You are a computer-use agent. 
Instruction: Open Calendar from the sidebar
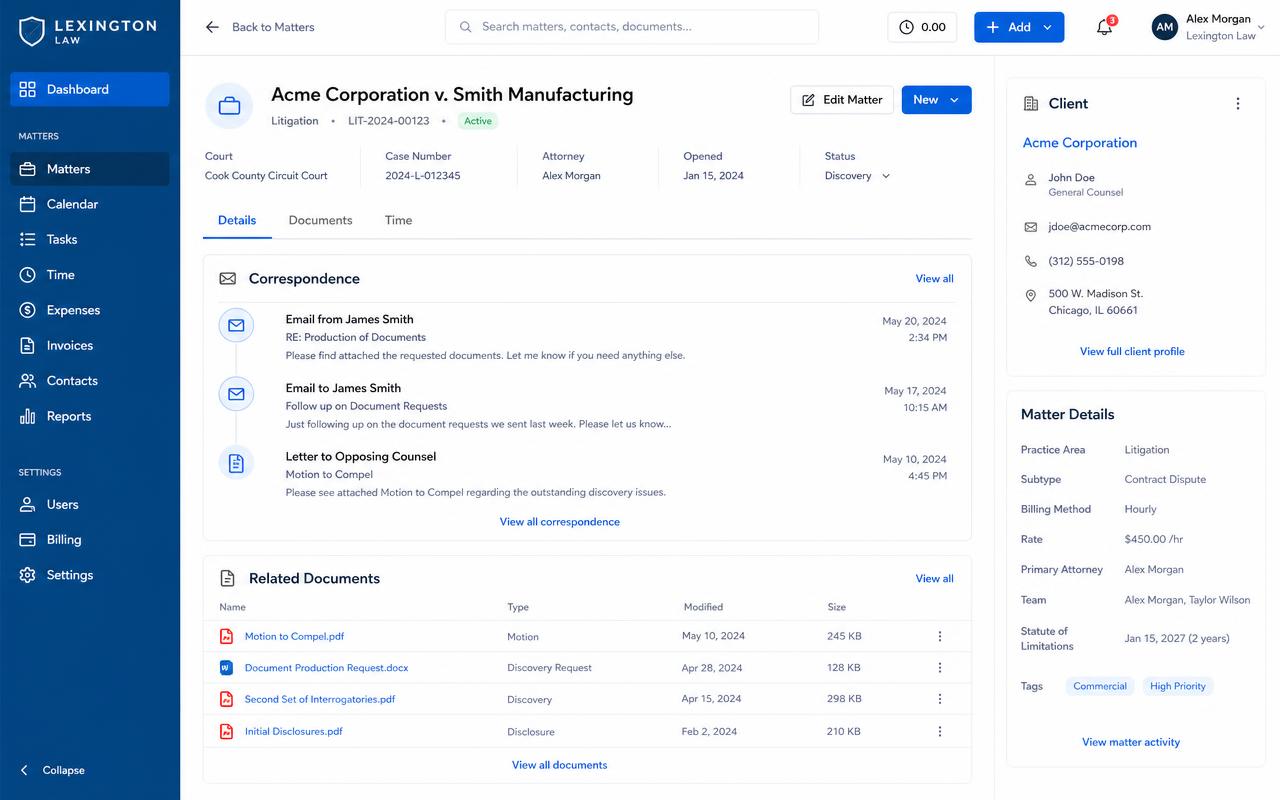pos(90,204)
